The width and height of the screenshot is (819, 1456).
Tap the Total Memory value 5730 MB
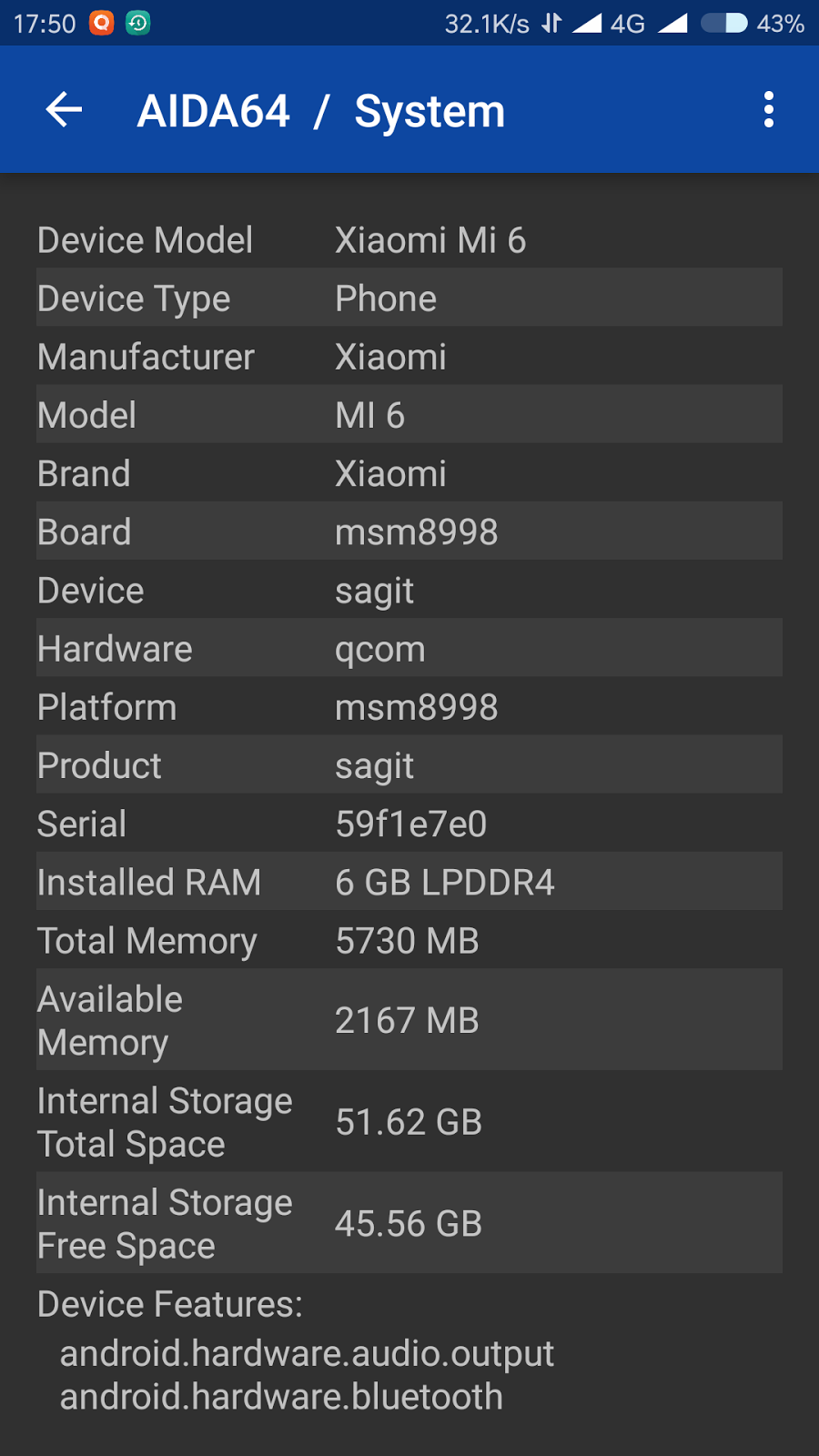pyautogui.click(x=407, y=941)
